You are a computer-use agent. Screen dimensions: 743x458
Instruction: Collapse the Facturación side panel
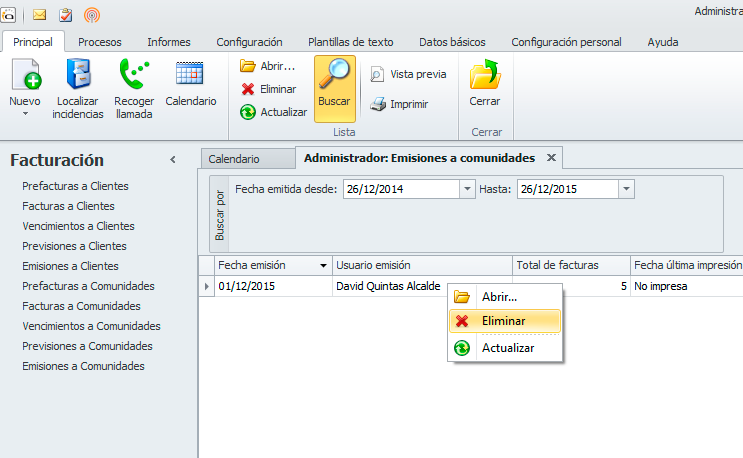pos(173,160)
